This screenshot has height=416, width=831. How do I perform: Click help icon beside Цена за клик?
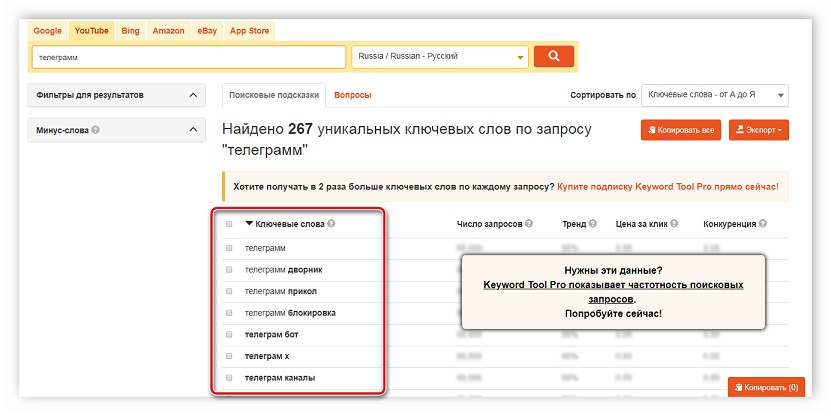pyautogui.click(x=674, y=224)
